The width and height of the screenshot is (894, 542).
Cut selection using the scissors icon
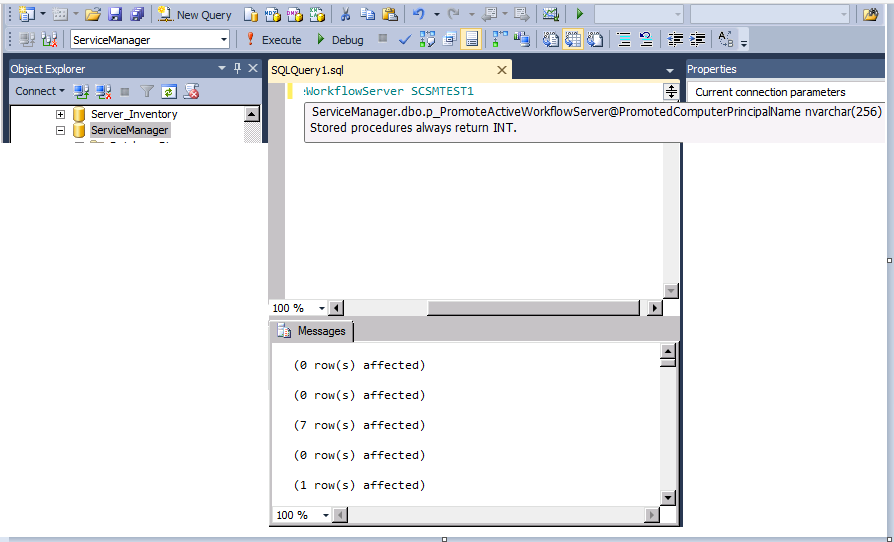(x=345, y=14)
